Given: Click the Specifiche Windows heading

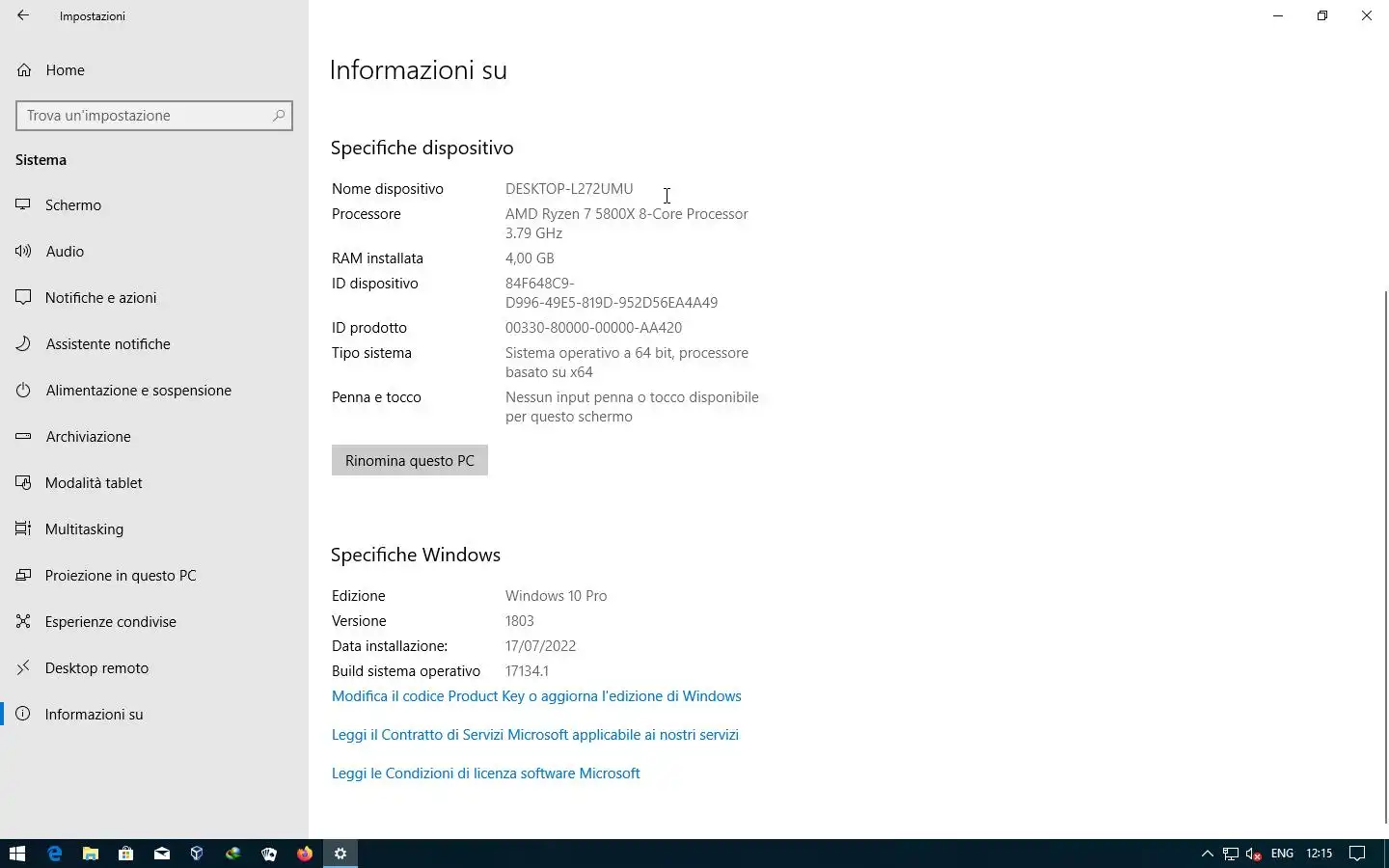Looking at the screenshot, I should pyautogui.click(x=416, y=555).
